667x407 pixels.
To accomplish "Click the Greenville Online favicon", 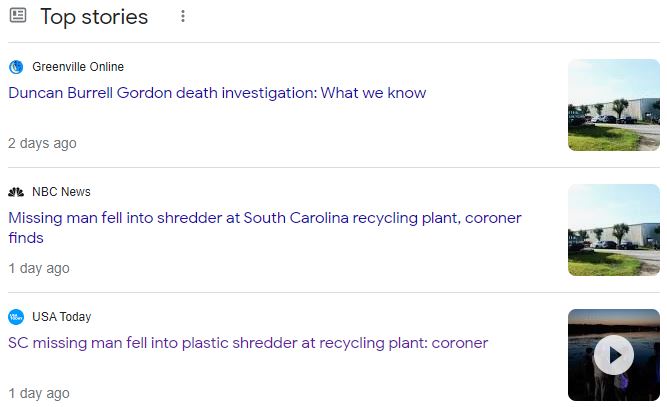I will (x=16, y=67).
